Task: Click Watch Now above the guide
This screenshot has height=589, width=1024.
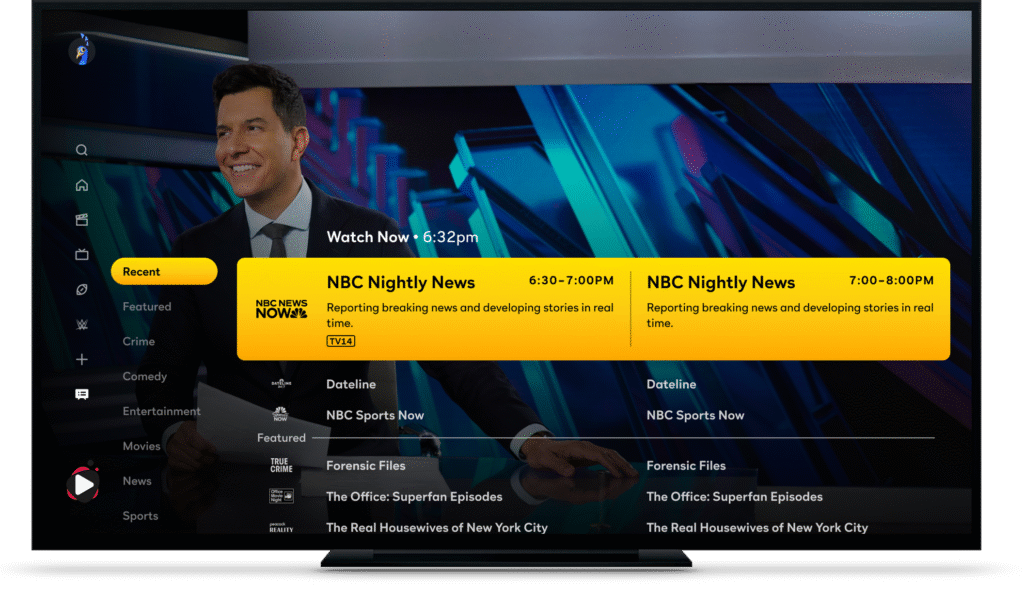Action: (368, 237)
